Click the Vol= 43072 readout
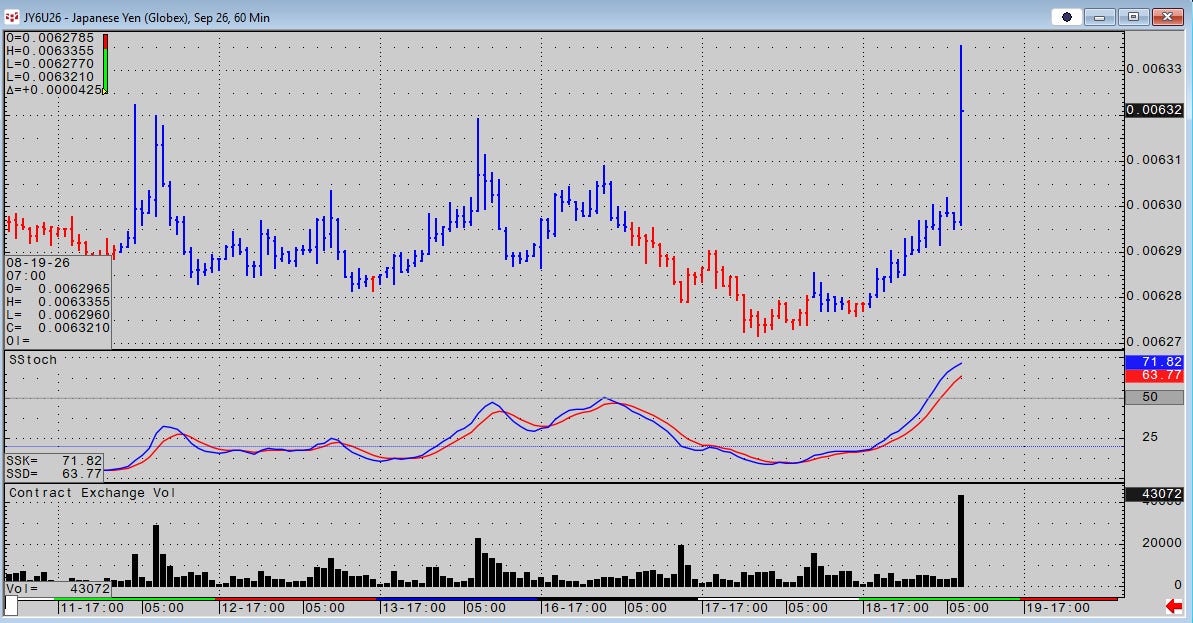Viewport: 1193px width, 623px height. click(x=58, y=588)
